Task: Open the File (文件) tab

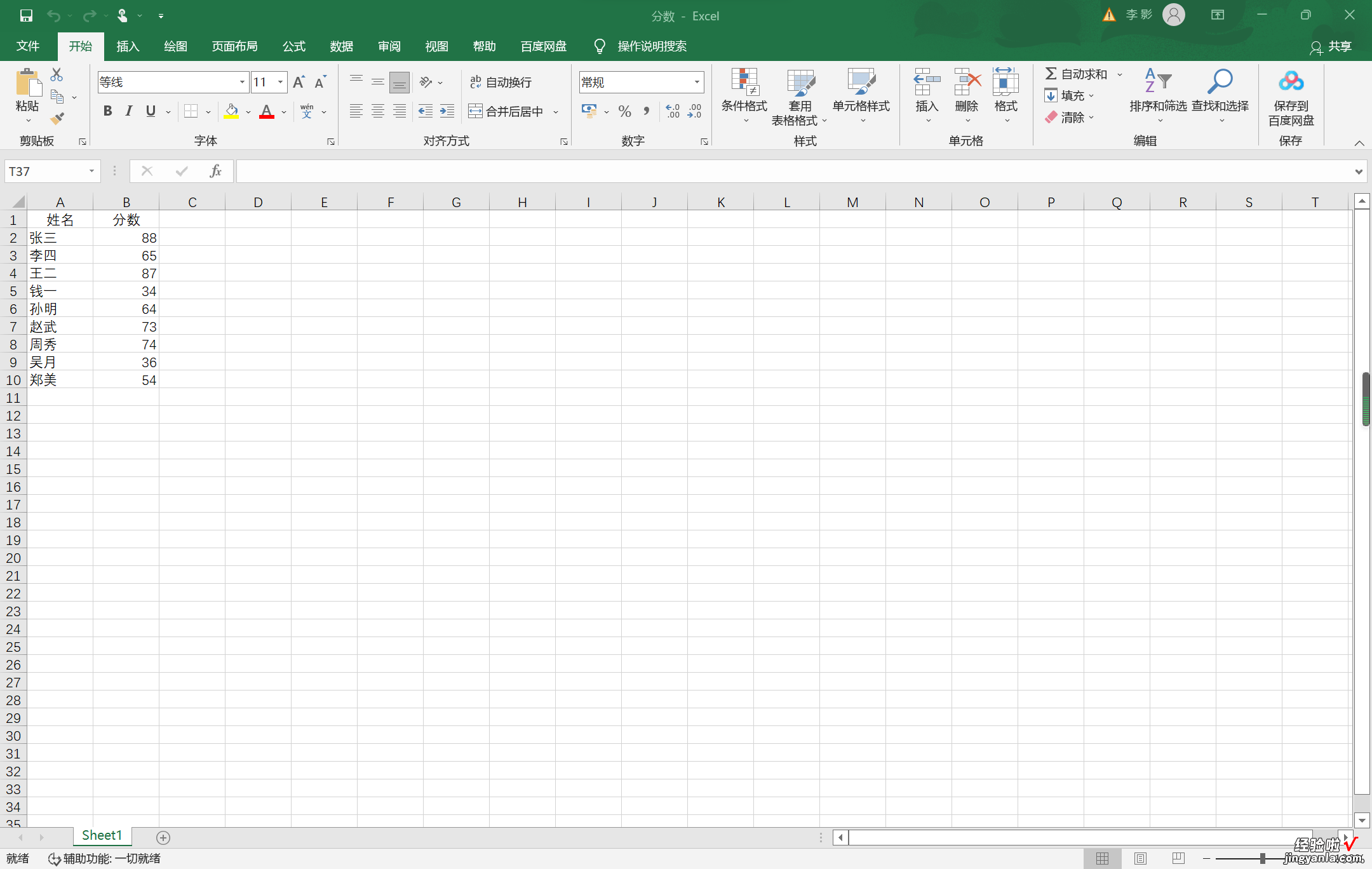Action: 28,46
